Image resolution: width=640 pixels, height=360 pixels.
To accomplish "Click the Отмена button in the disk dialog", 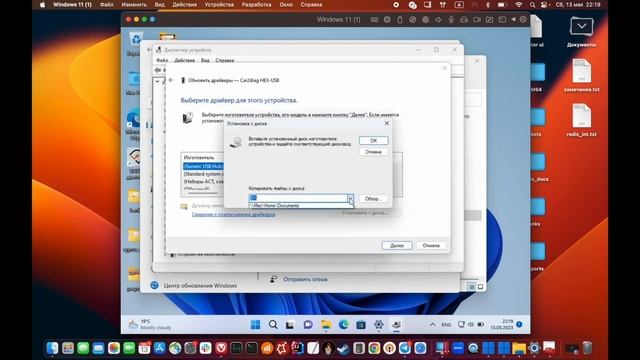I will point(373,152).
